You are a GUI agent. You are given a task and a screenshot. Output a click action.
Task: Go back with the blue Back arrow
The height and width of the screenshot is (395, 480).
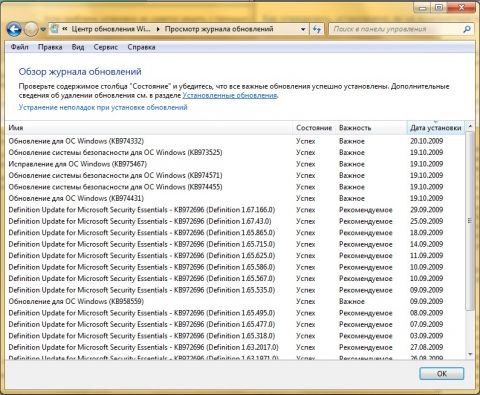14,30
